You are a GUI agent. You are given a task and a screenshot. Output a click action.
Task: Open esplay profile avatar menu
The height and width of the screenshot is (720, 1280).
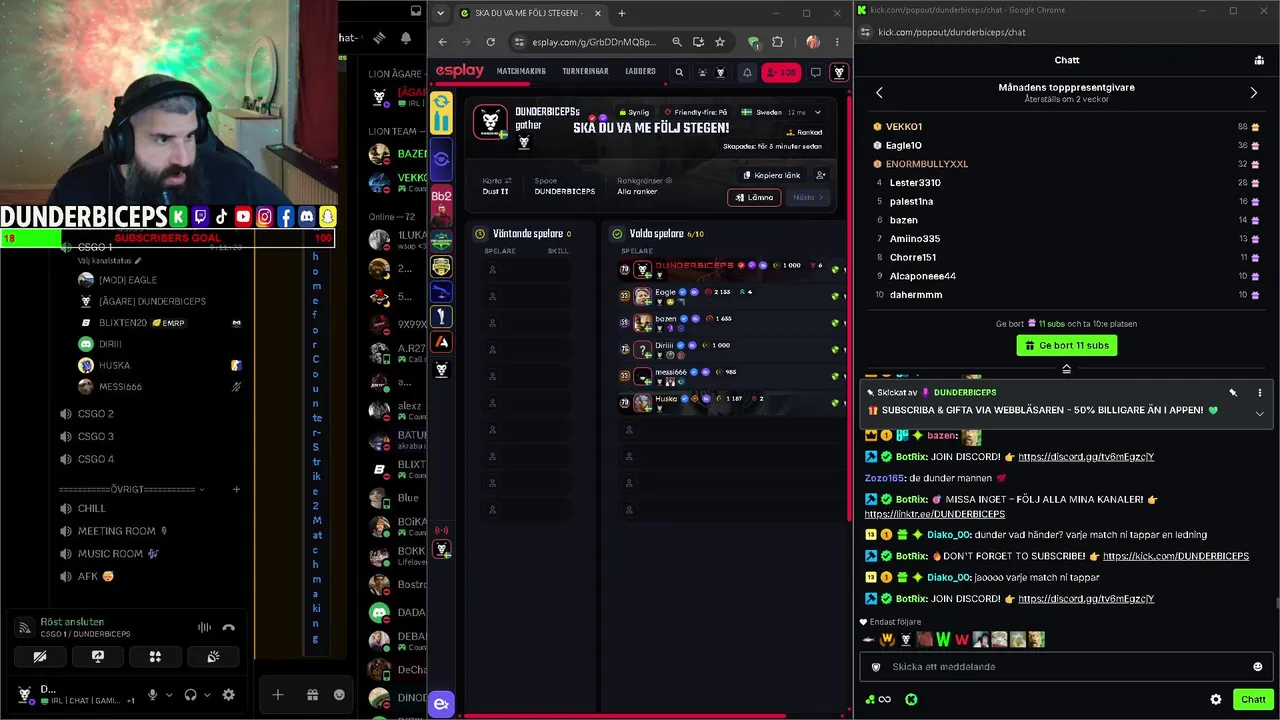(x=839, y=72)
